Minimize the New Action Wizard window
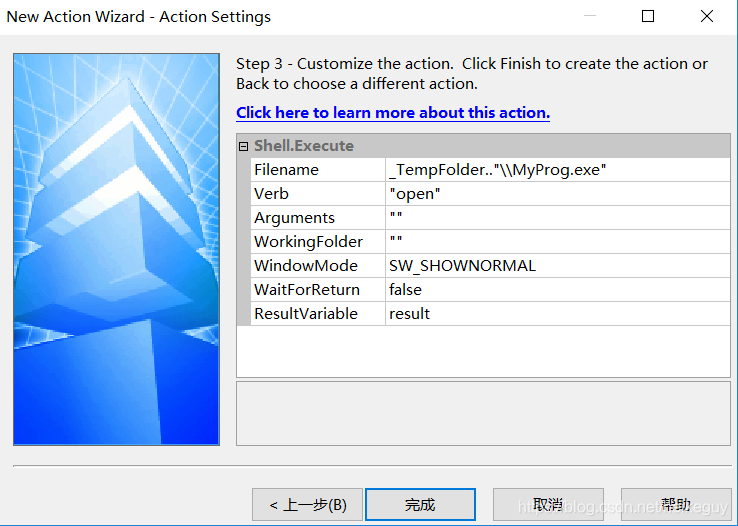This screenshot has height=526, width=738. [590, 16]
